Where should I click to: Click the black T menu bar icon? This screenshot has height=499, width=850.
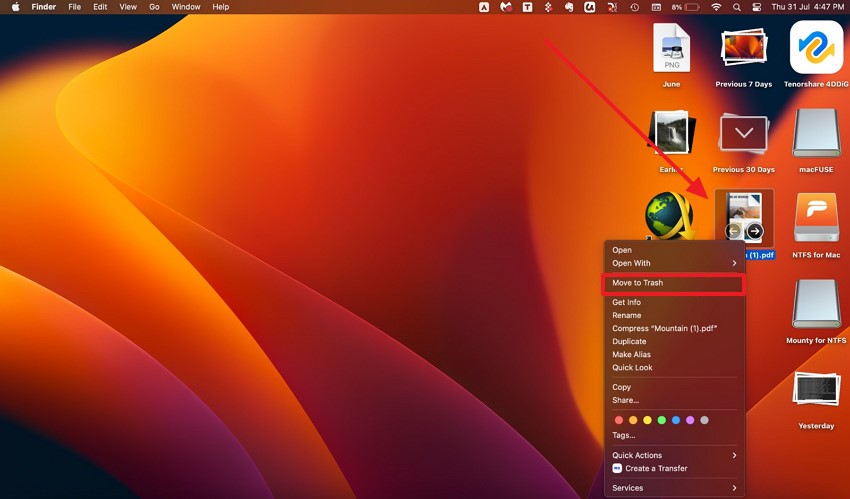click(527, 7)
